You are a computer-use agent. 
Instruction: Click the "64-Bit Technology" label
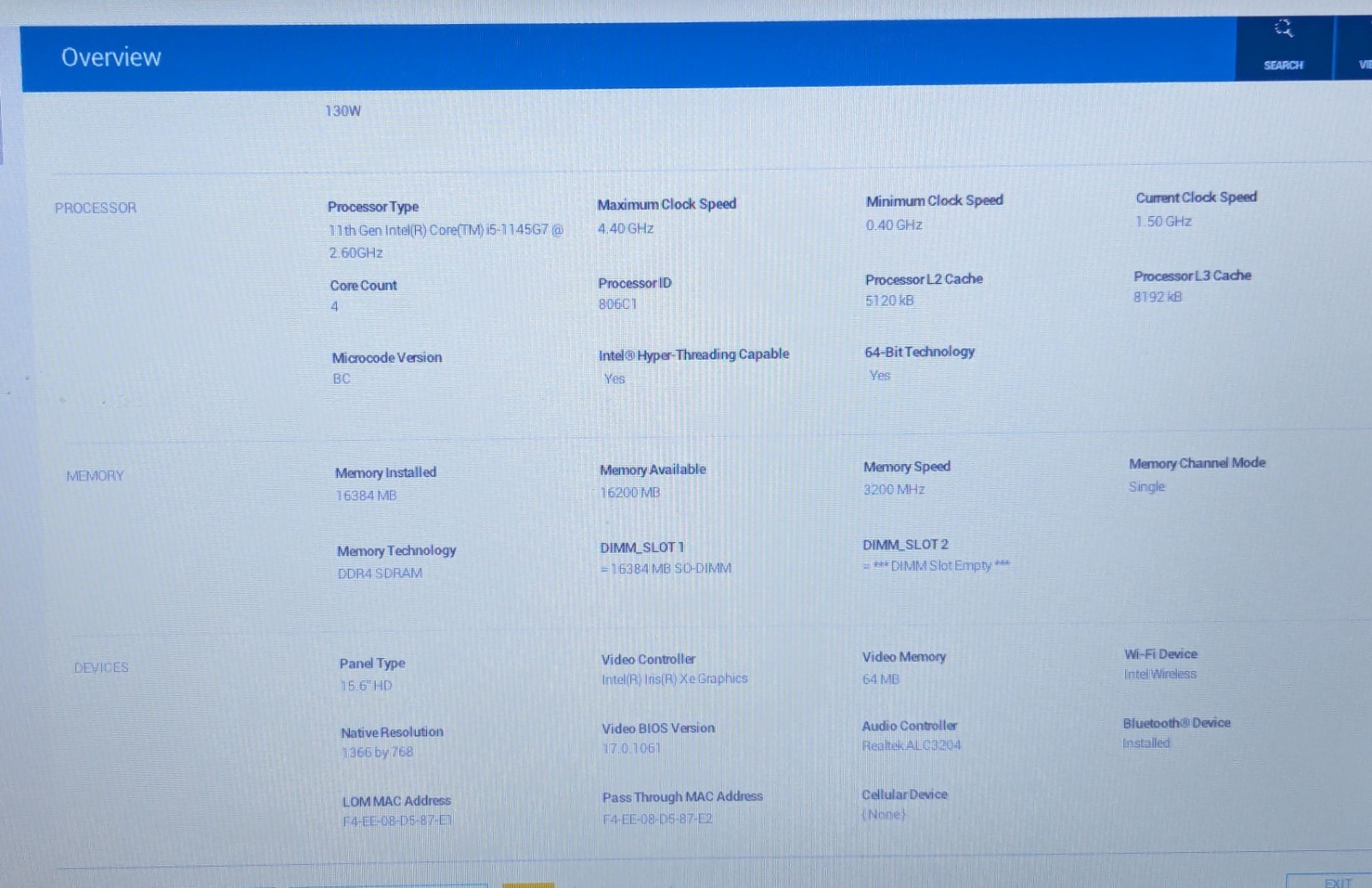[x=919, y=352]
